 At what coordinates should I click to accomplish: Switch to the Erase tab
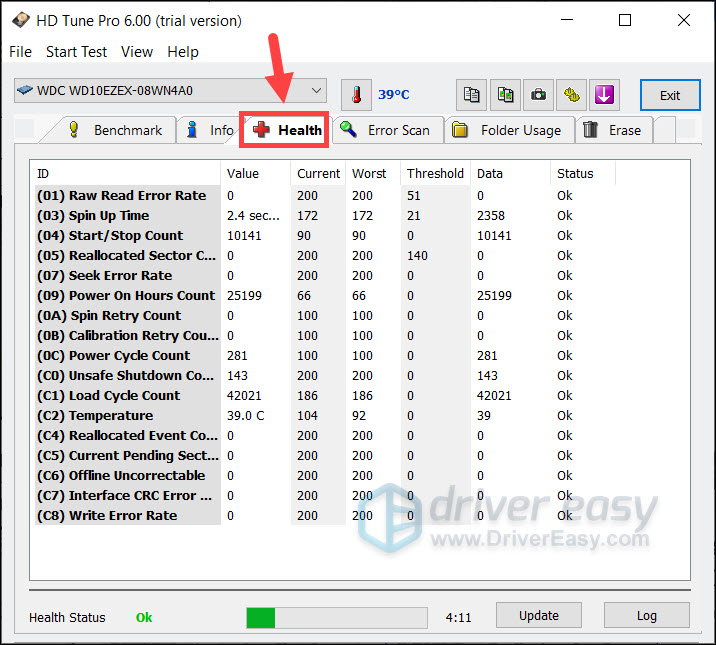point(613,130)
